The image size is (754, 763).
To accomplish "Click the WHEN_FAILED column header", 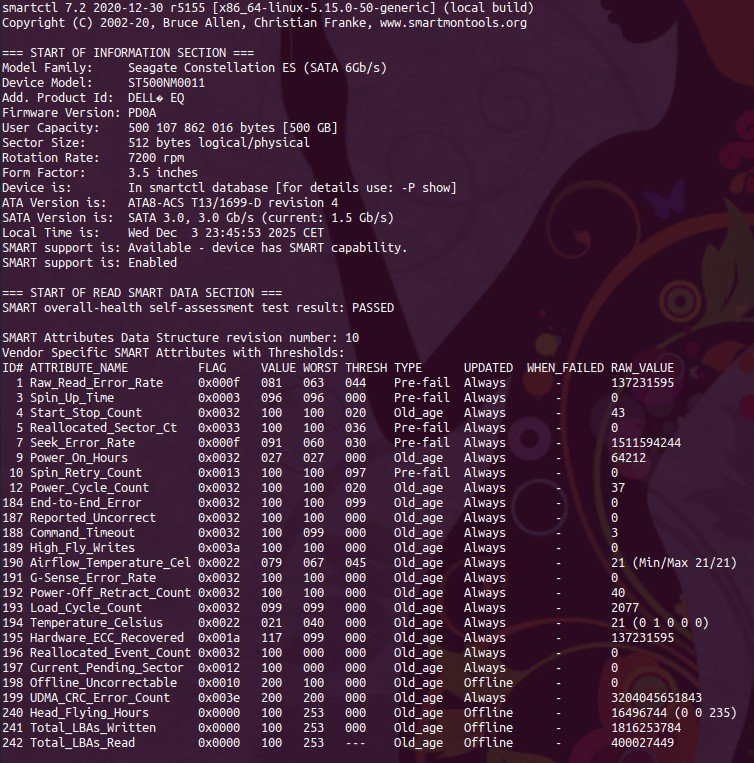I will click(x=566, y=368).
